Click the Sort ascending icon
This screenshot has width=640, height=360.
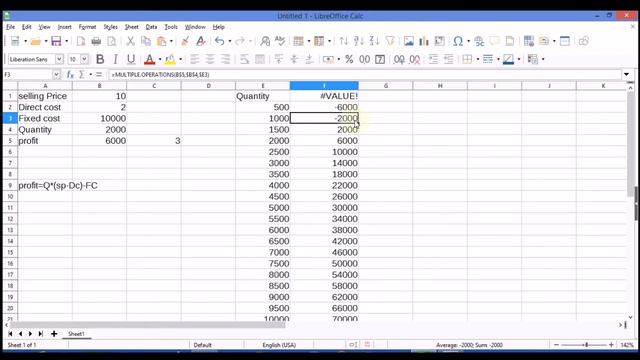[359, 41]
